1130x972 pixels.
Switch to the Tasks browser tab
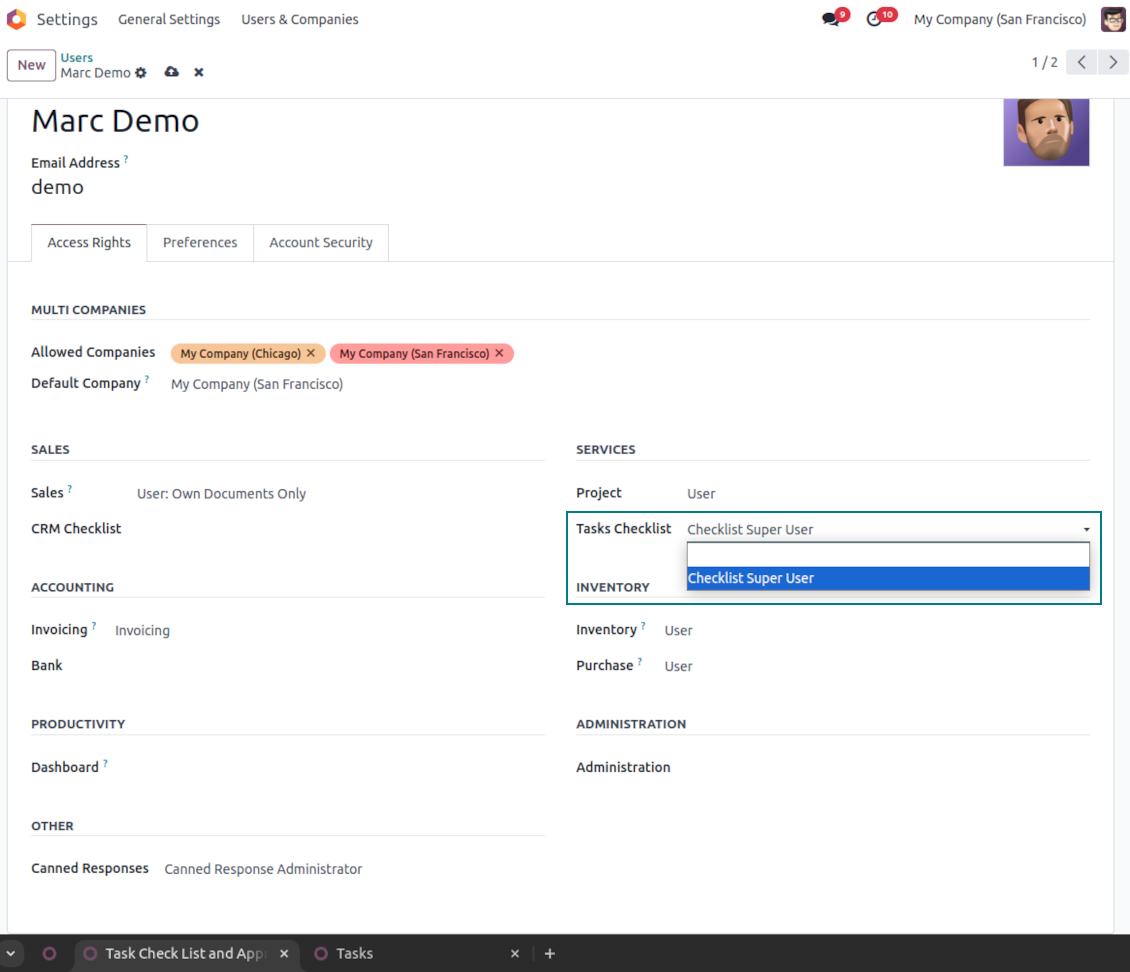[354, 953]
